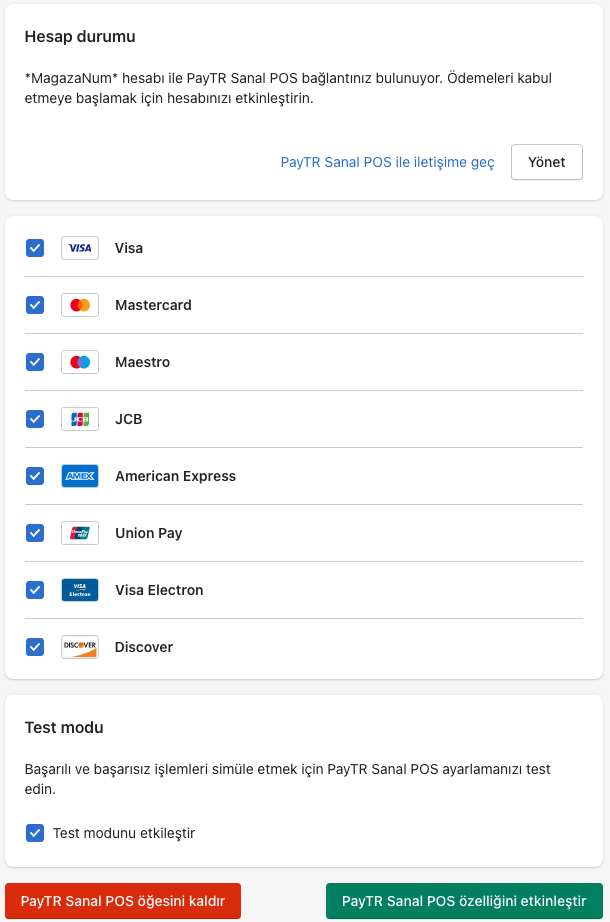Deselect the American Express checkbox

[35, 476]
